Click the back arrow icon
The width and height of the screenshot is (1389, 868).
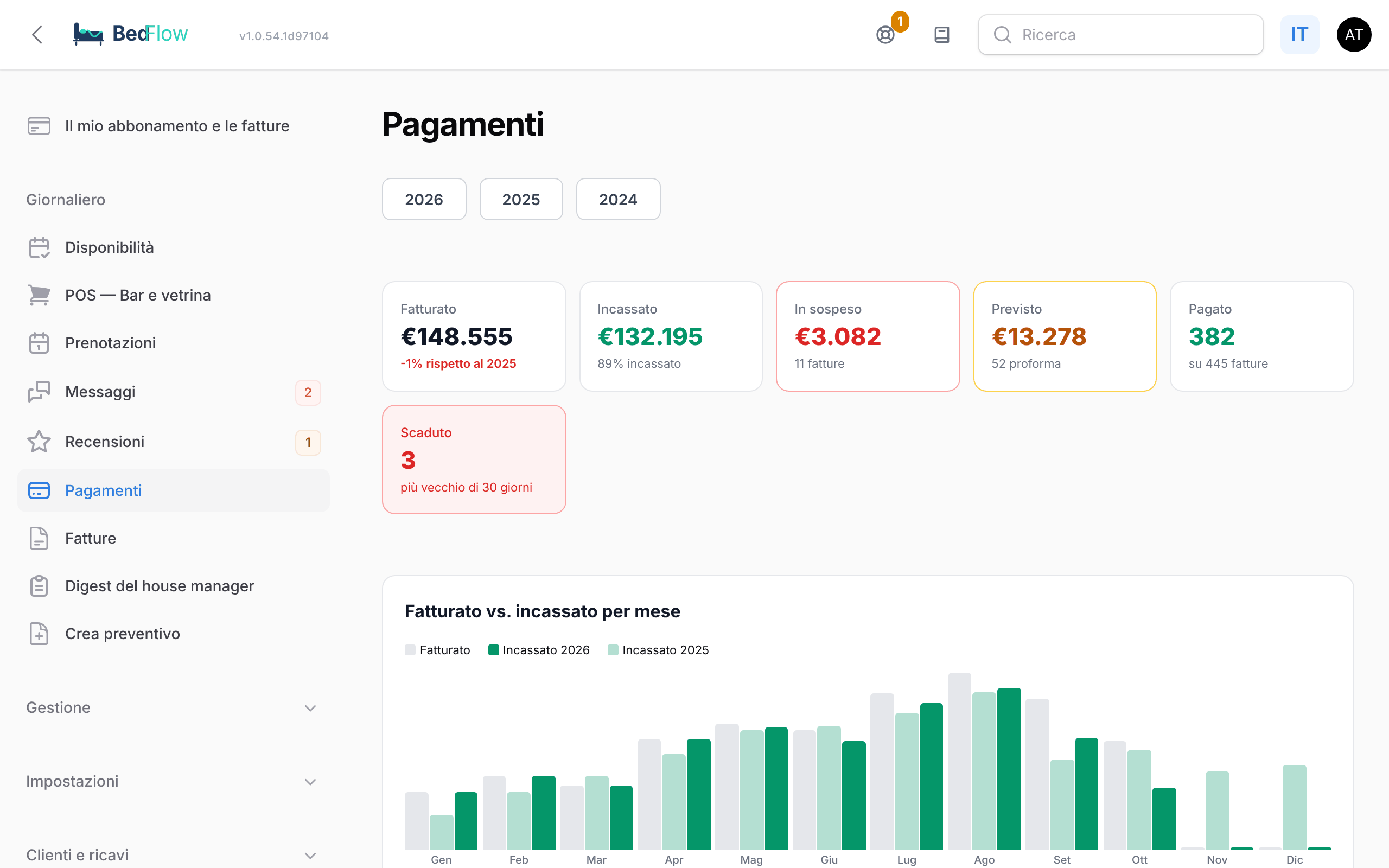click(37, 34)
